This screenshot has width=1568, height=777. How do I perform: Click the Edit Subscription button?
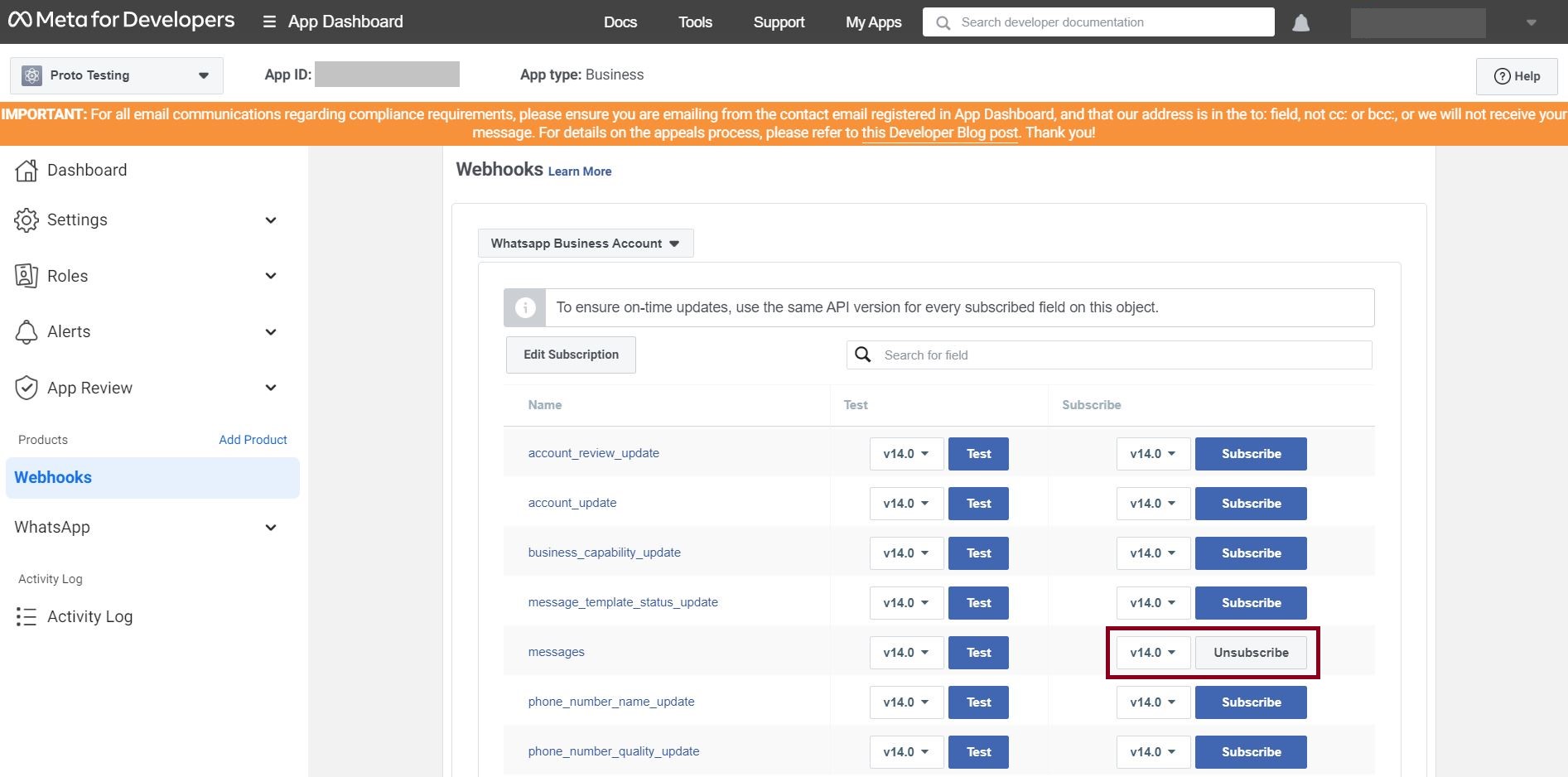(x=571, y=355)
